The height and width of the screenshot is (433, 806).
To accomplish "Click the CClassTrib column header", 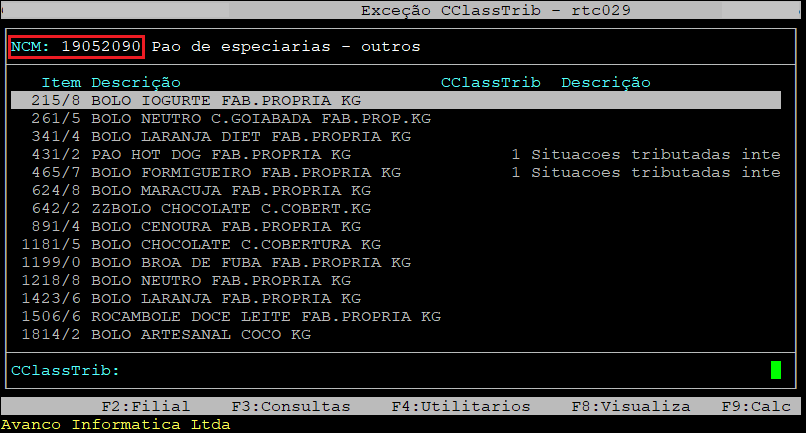I will [x=490, y=82].
